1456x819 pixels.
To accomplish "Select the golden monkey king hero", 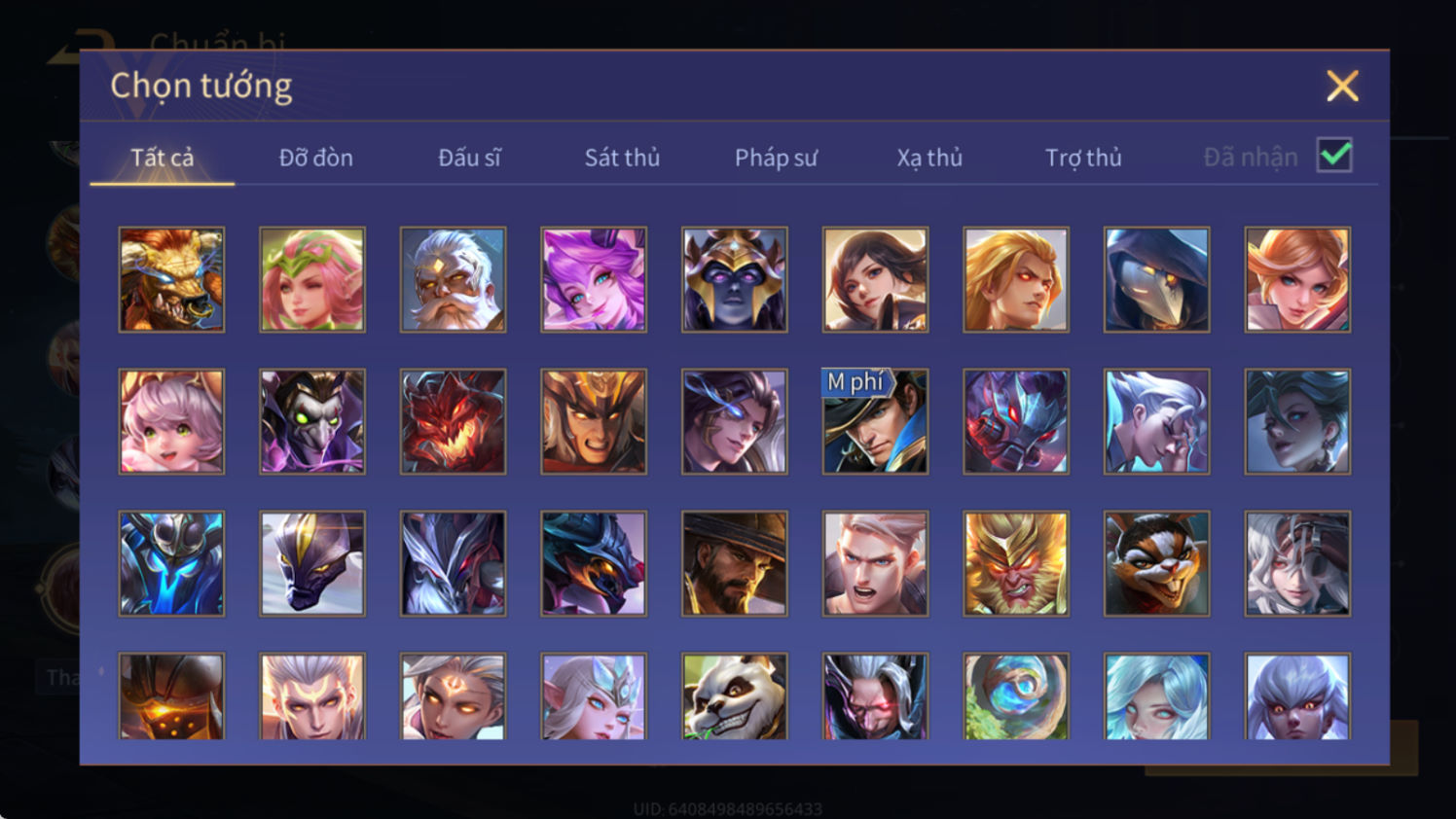I will click(1016, 563).
